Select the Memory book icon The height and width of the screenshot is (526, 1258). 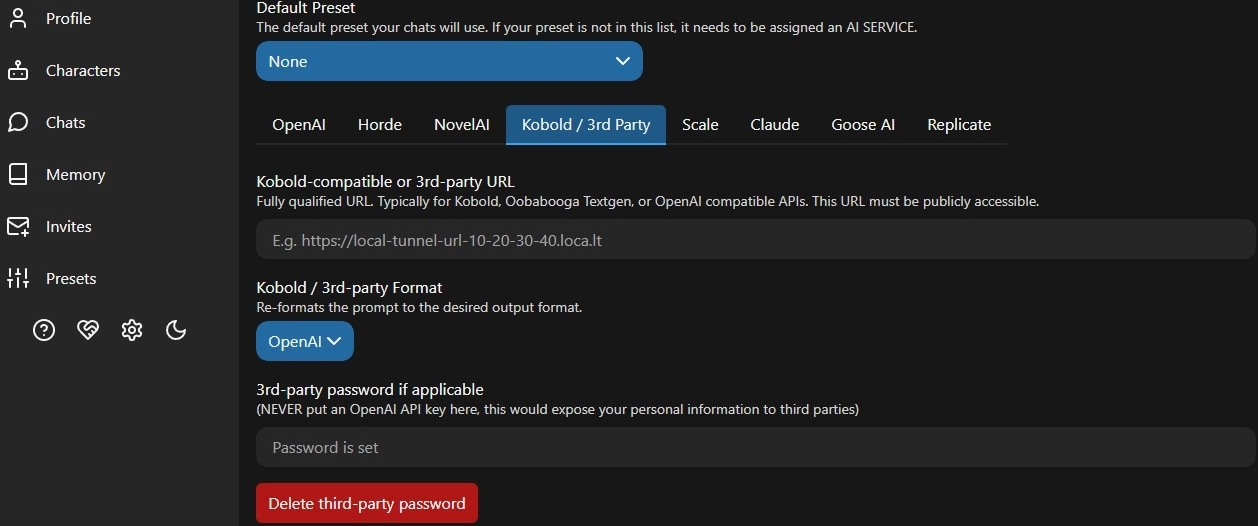(18, 174)
